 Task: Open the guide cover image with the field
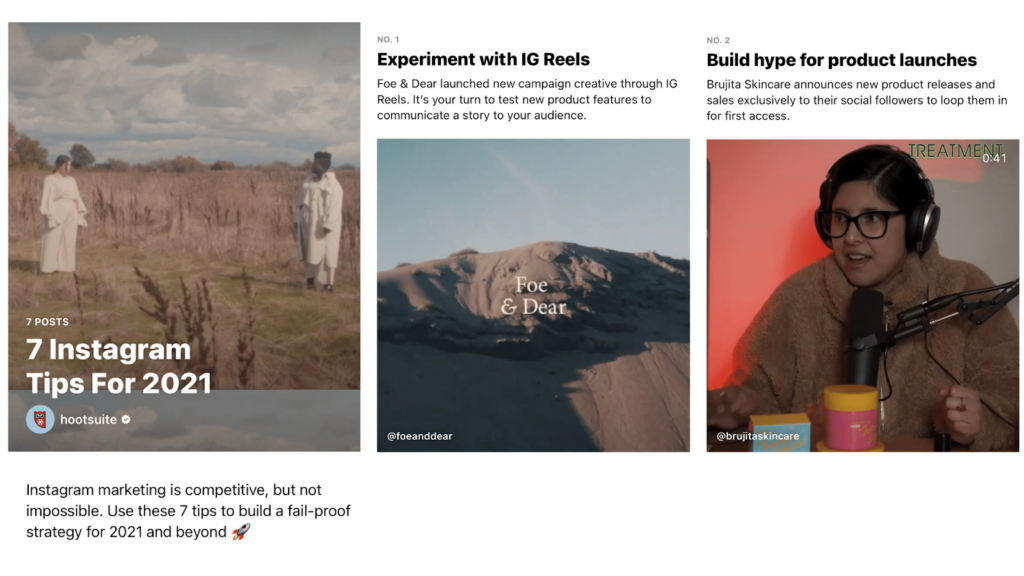click(184, 237)
